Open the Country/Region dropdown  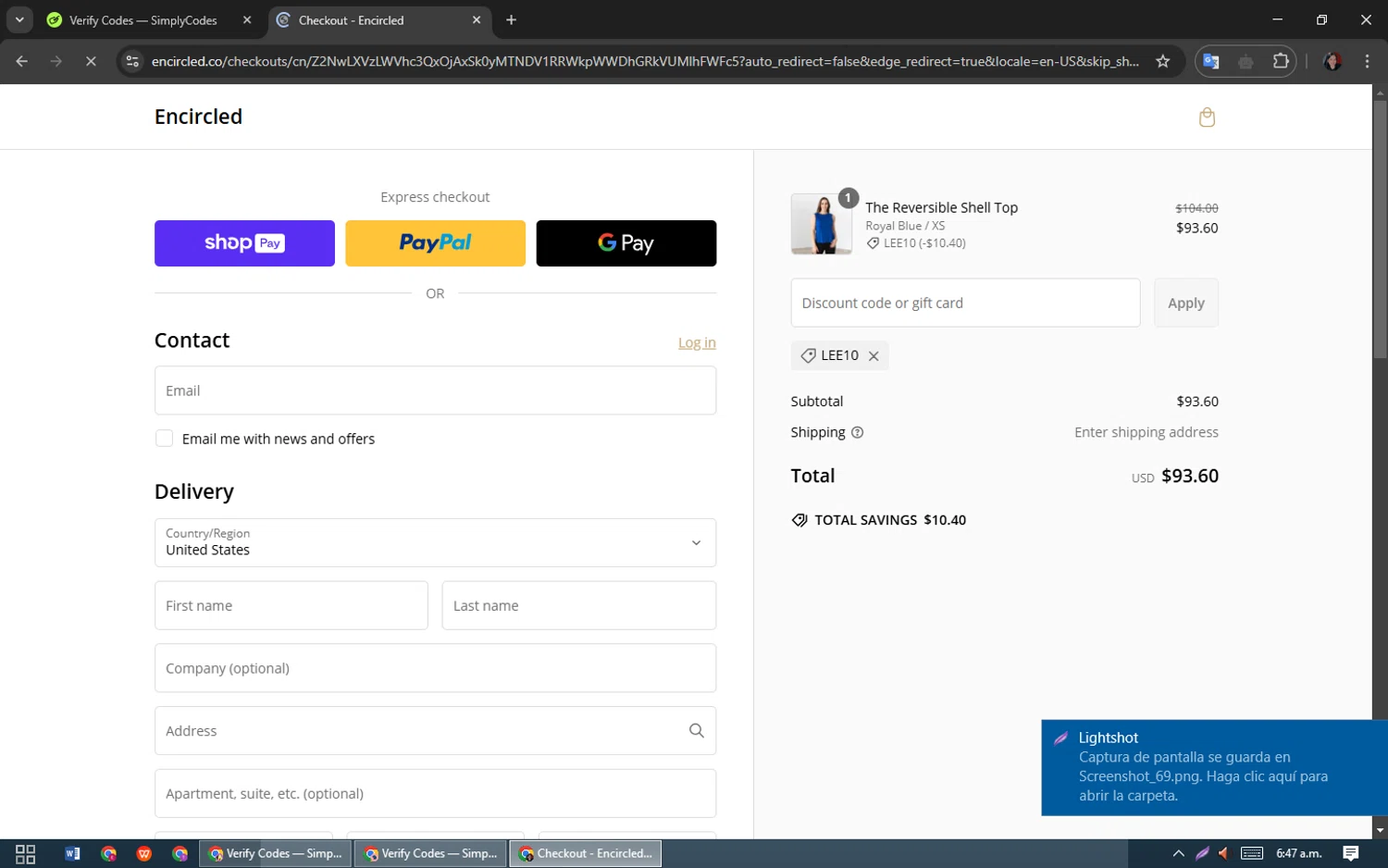[435, 542]
